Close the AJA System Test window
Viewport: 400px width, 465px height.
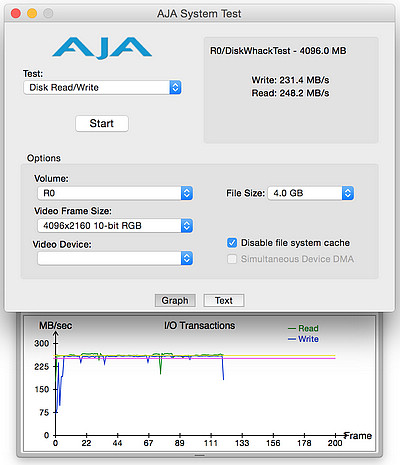(16, 14)
